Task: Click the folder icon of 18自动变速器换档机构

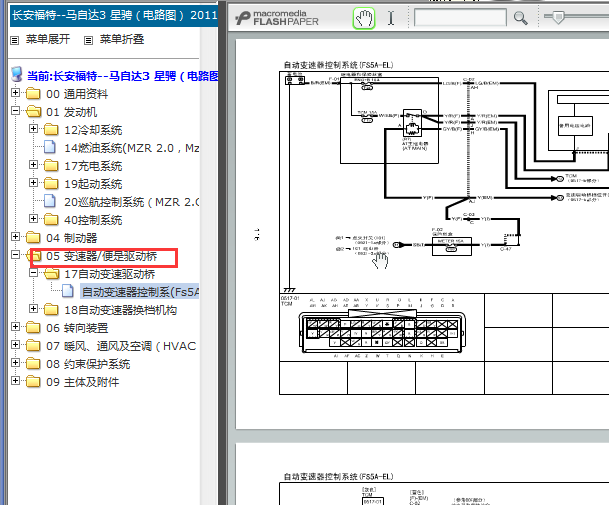Action: pos(51,310)
